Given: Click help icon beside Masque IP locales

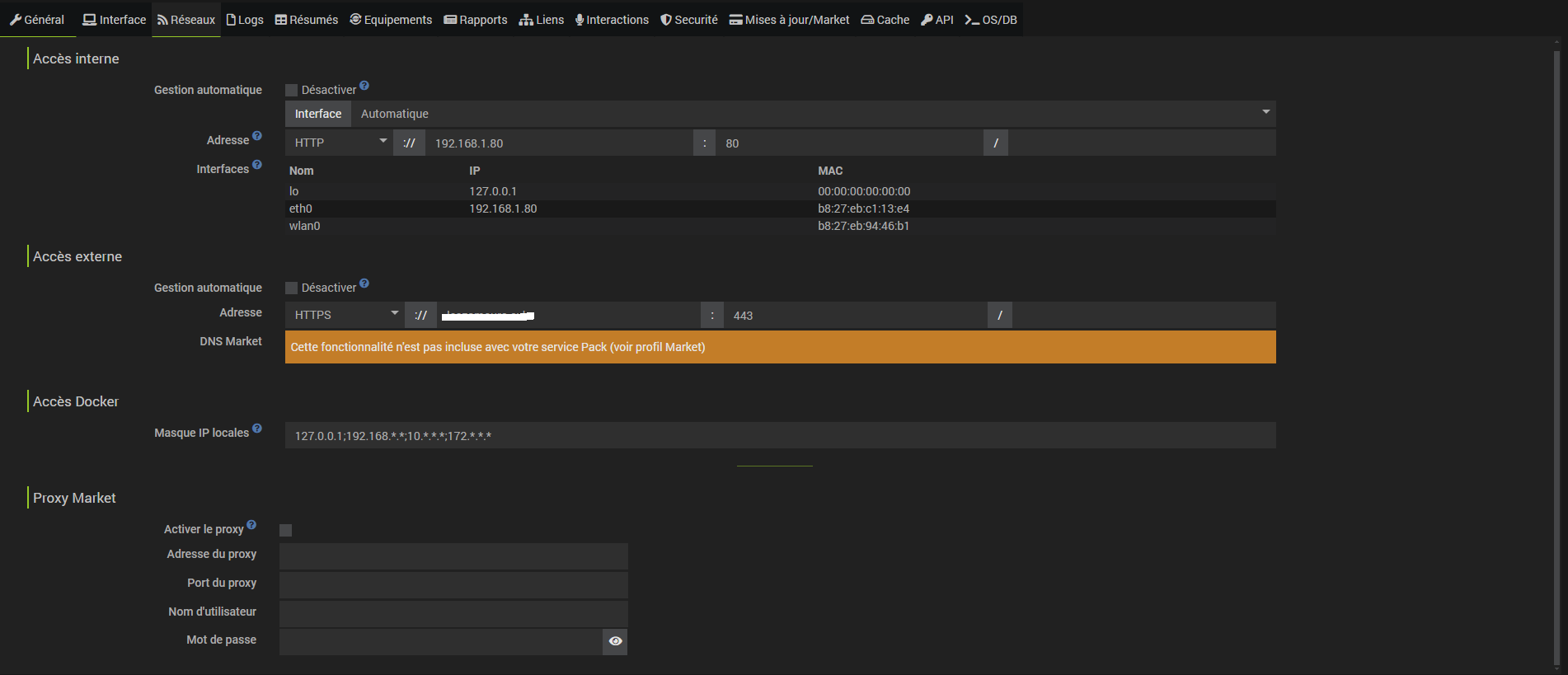Looking at the screenshot, I should [x=257, y=429].
